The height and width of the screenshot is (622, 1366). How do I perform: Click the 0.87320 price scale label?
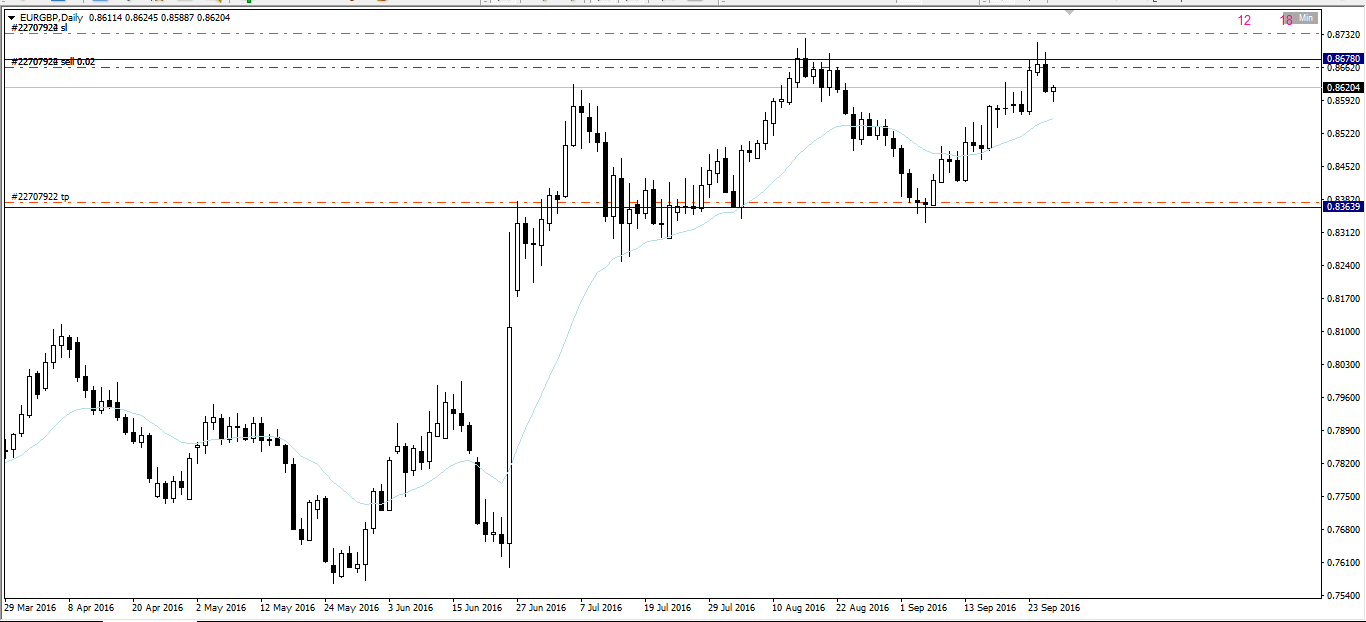[1343, 34]
